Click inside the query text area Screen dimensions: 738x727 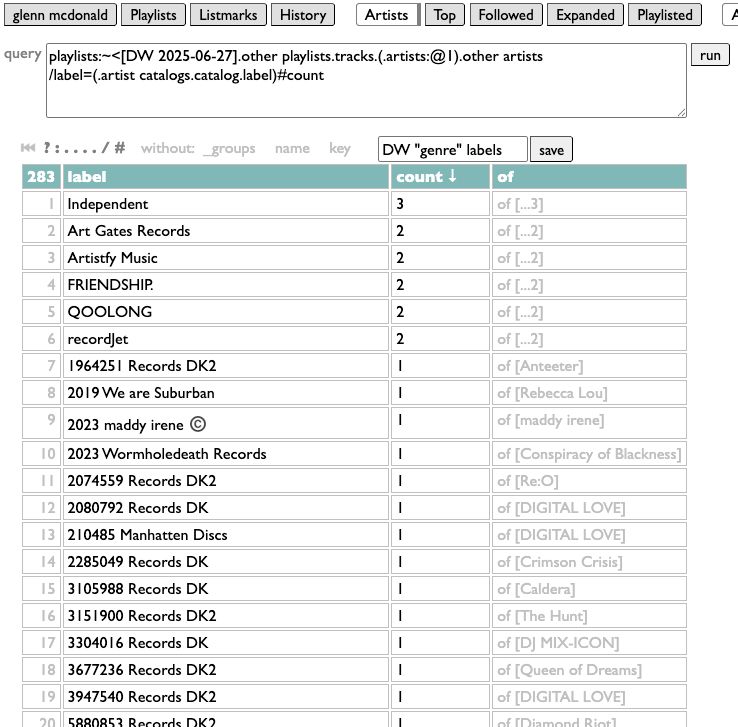point(366,80)
